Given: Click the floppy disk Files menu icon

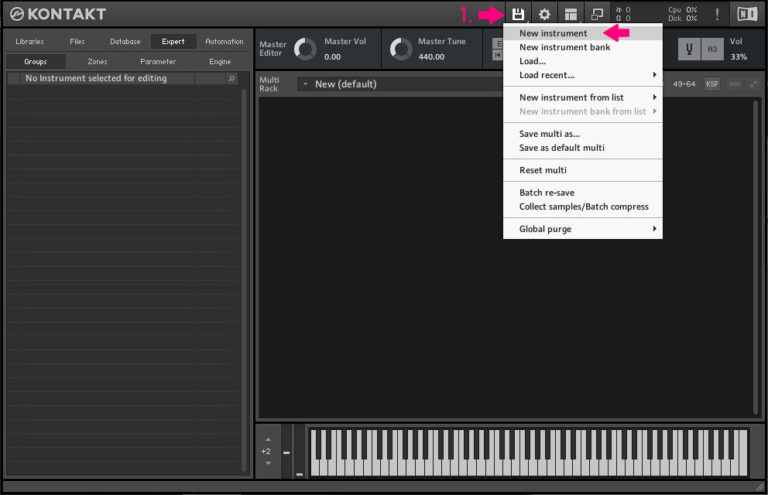Looking at the screenshot, I should coord(518,14).
